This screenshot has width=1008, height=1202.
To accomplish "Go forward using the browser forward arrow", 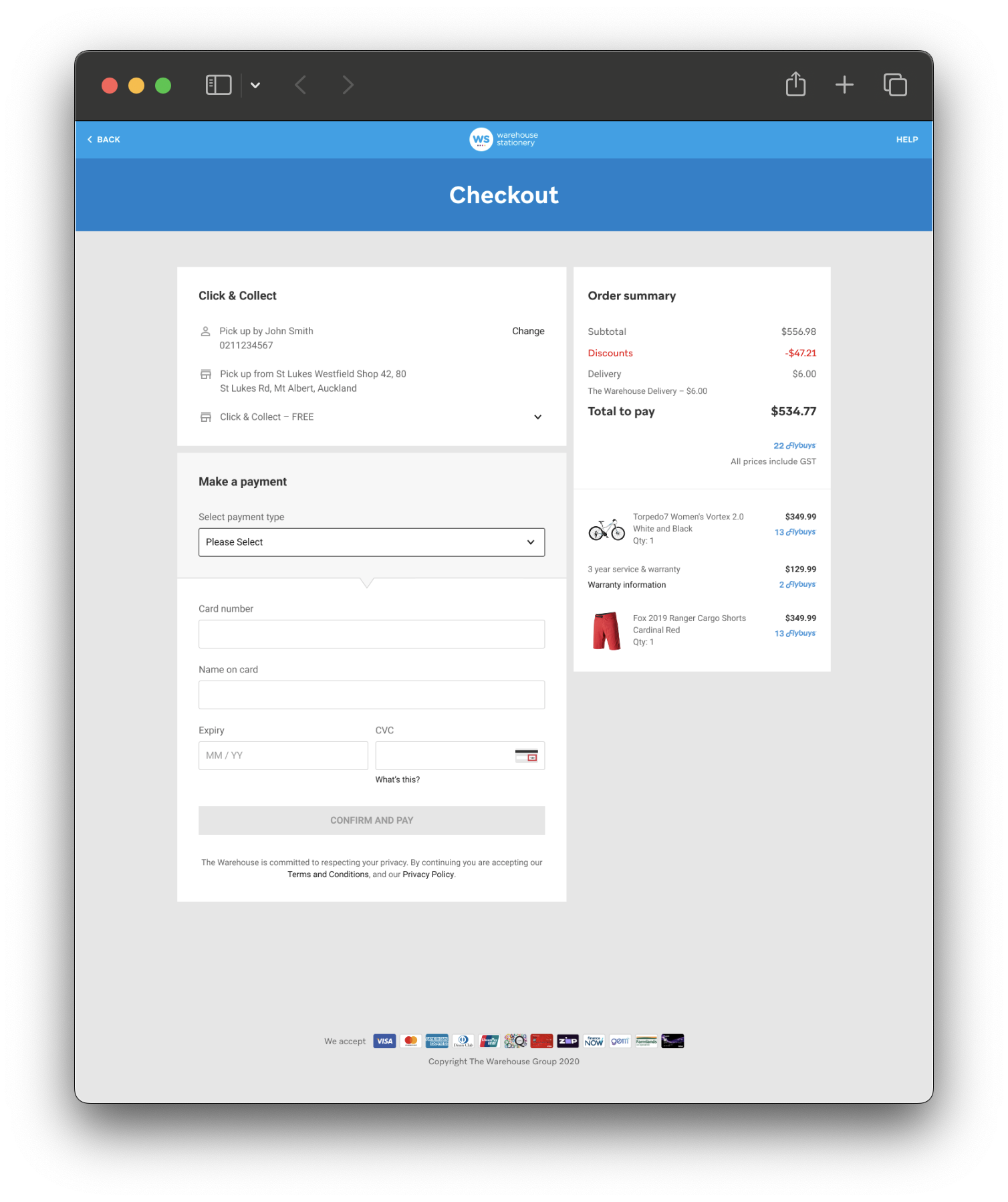I will 348,85.
